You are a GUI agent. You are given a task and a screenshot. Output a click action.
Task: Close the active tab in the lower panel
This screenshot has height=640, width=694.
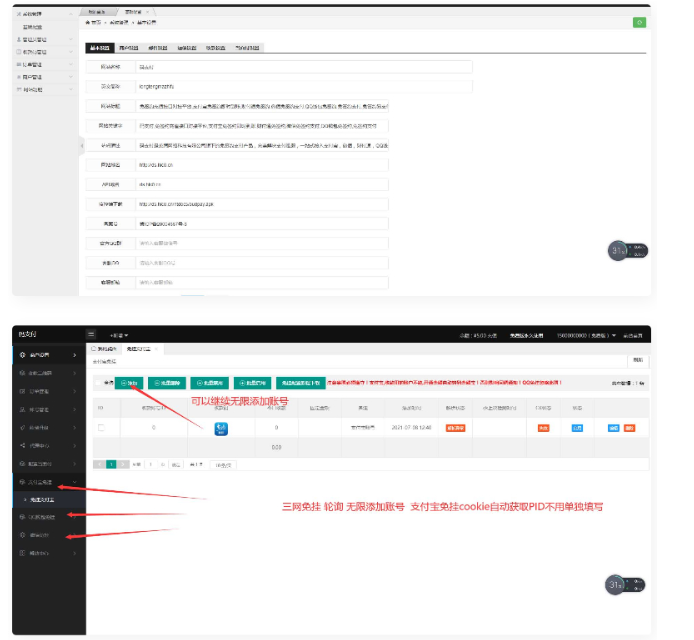(155, 348)
